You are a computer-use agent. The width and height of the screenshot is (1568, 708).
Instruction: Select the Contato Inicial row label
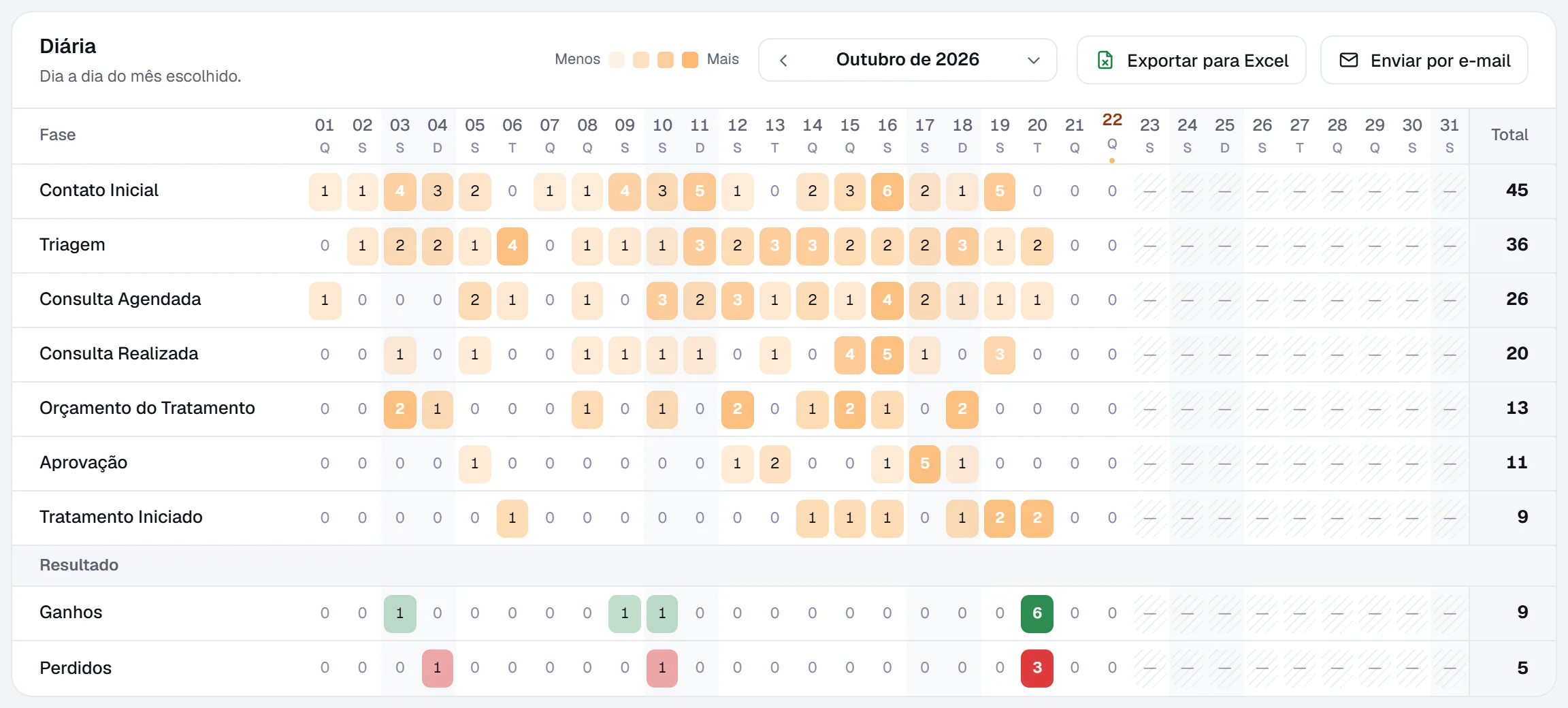[x=99, y=190]
